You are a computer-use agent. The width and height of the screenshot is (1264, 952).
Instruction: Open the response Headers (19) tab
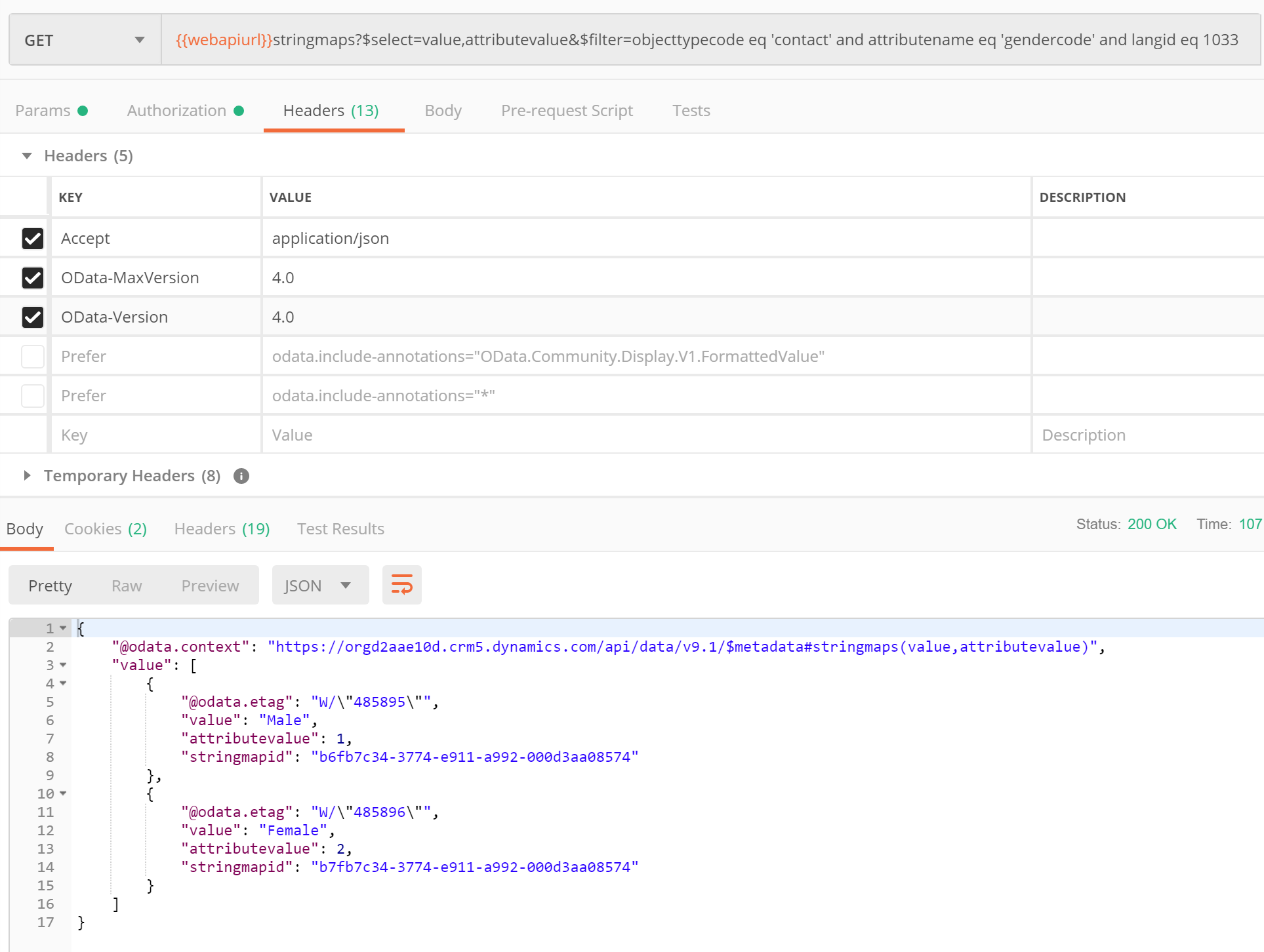pos(222,528)
